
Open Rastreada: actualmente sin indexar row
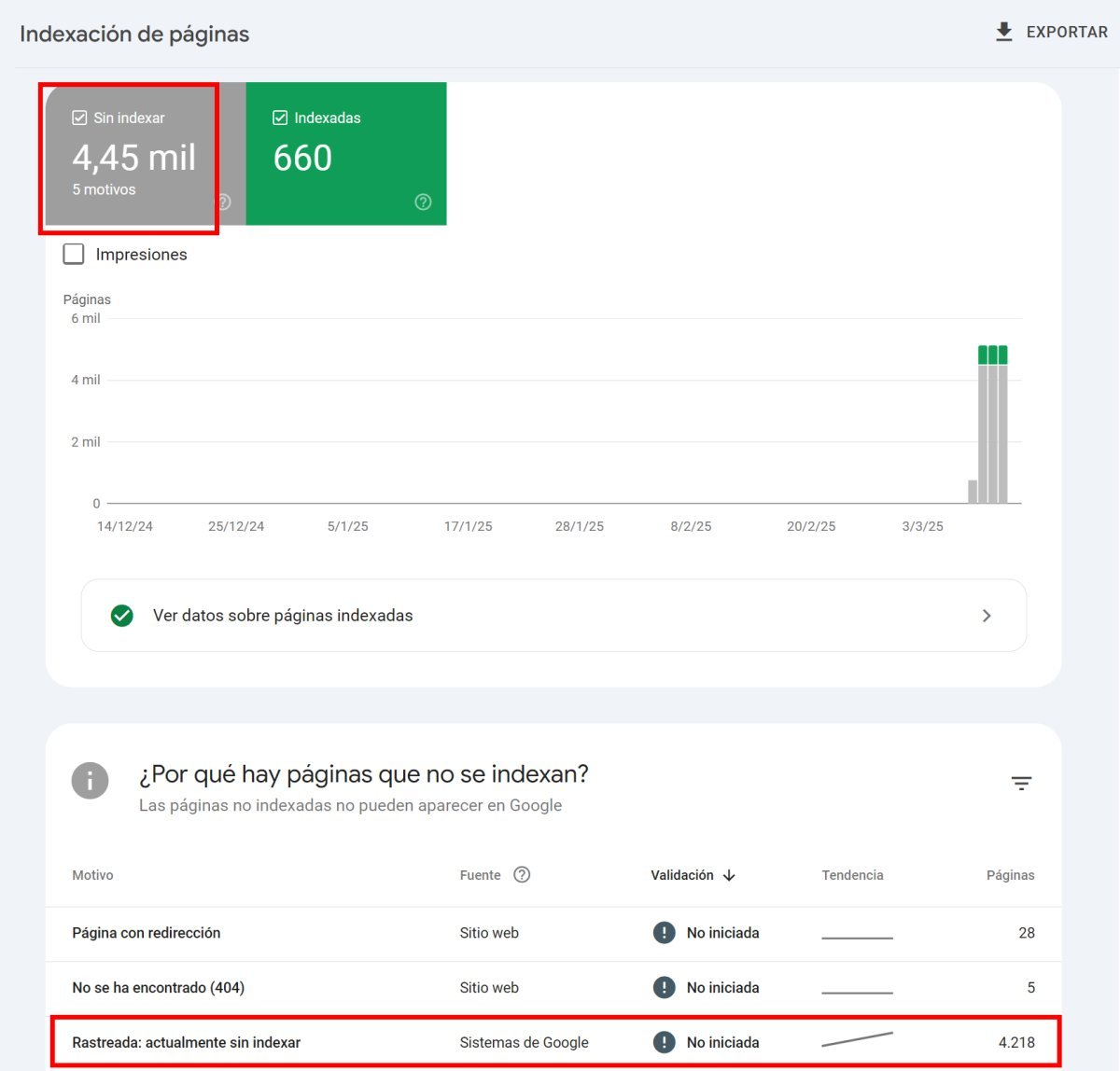(553, 1042)
